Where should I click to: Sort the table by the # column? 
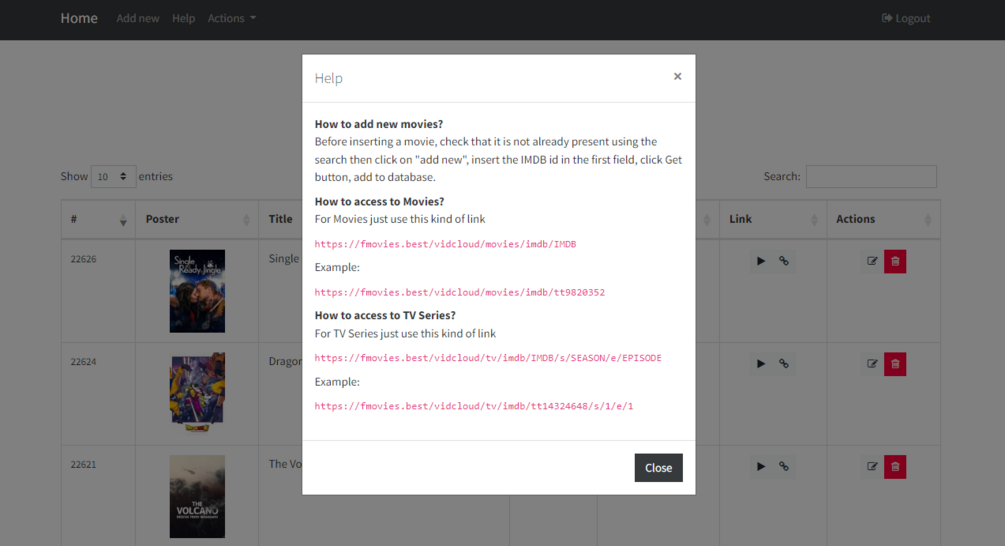(96, 219)
